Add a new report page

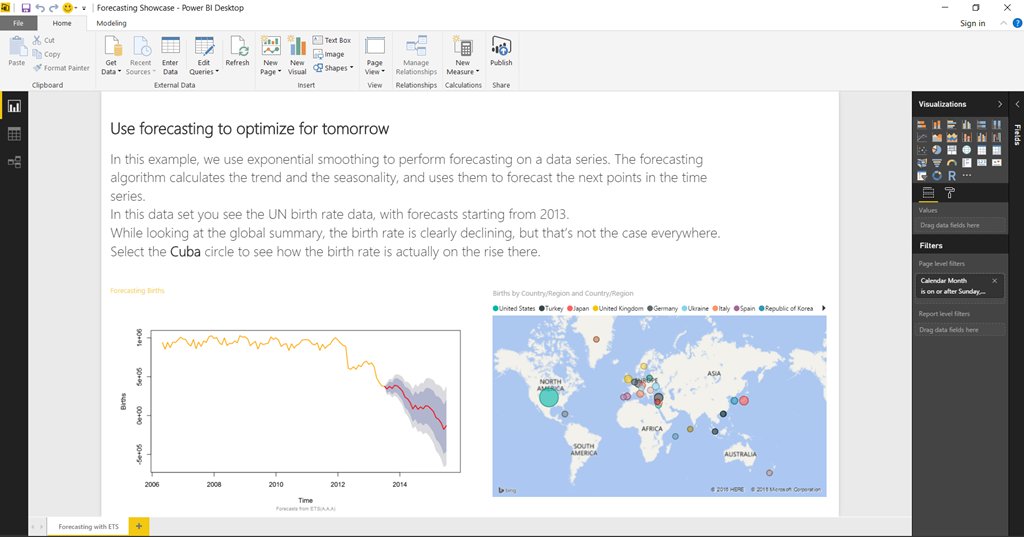(x=138, y=527)
